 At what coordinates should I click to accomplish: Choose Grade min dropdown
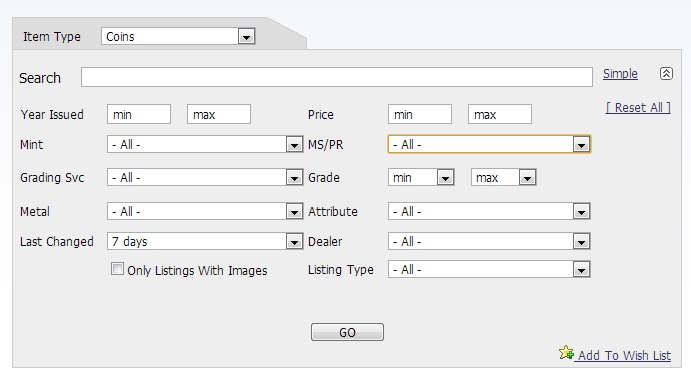pyautogui.click(x=421, y=177)
